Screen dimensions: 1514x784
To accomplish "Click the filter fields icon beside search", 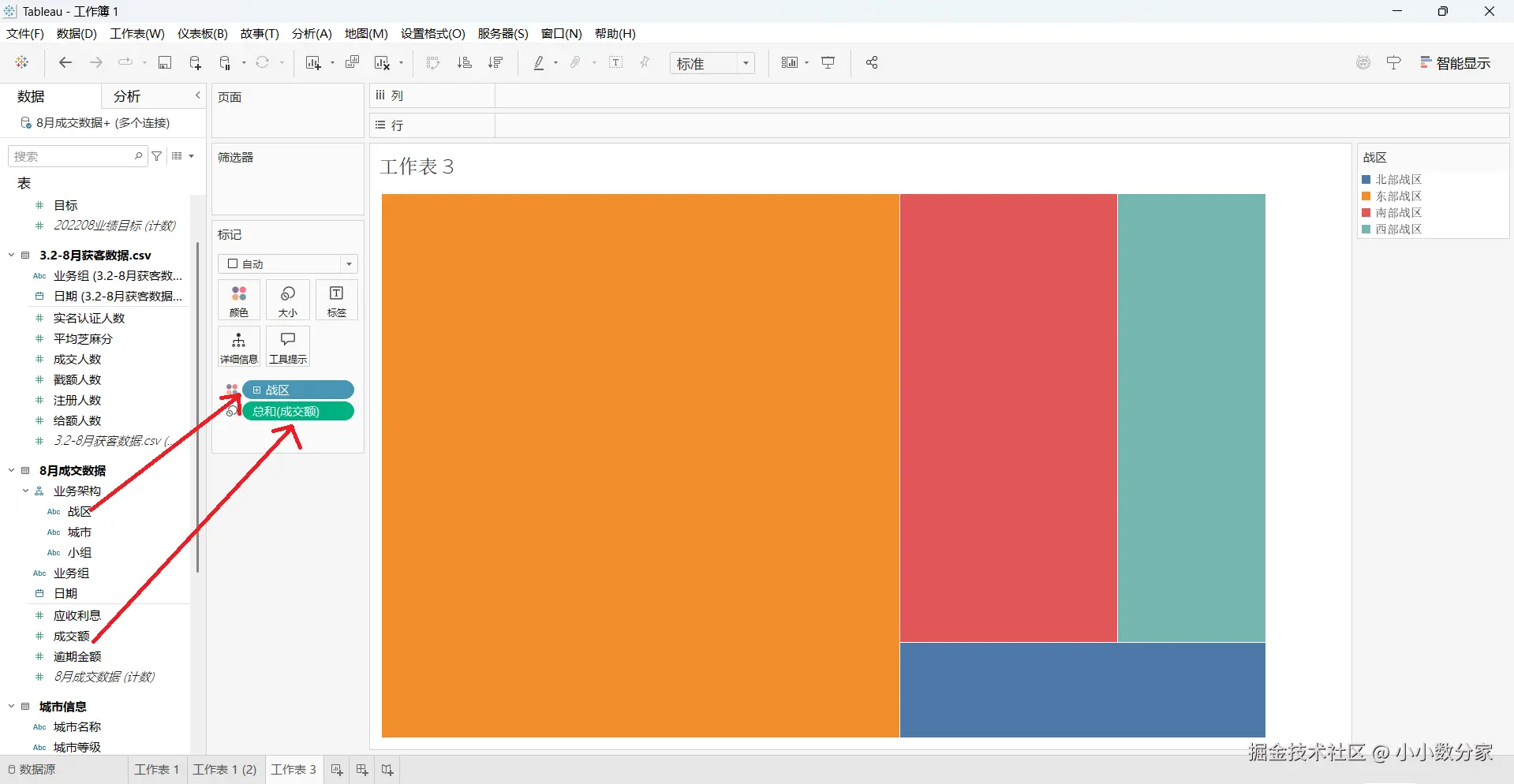I will click(157, 156).
